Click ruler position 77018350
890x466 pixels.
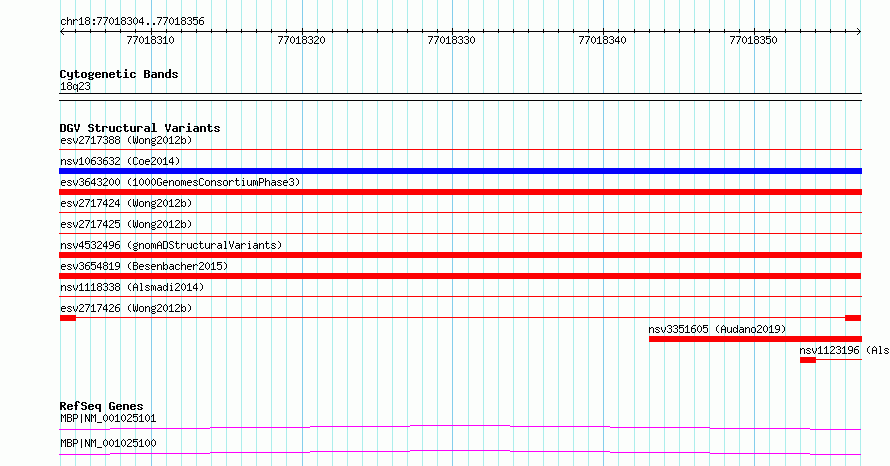pyautogui.click(x=753, y=40)
